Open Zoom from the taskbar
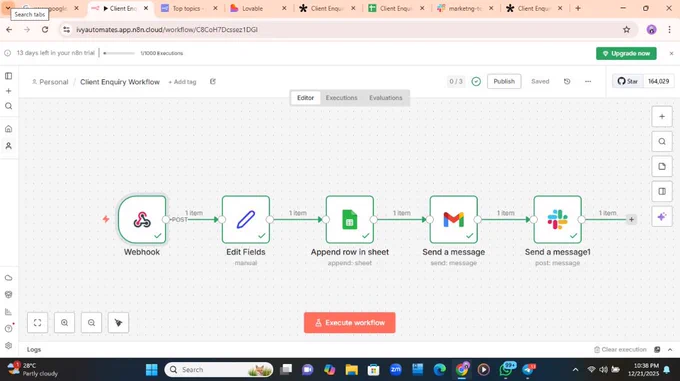680x381 pixels. (x=396, y=370)
